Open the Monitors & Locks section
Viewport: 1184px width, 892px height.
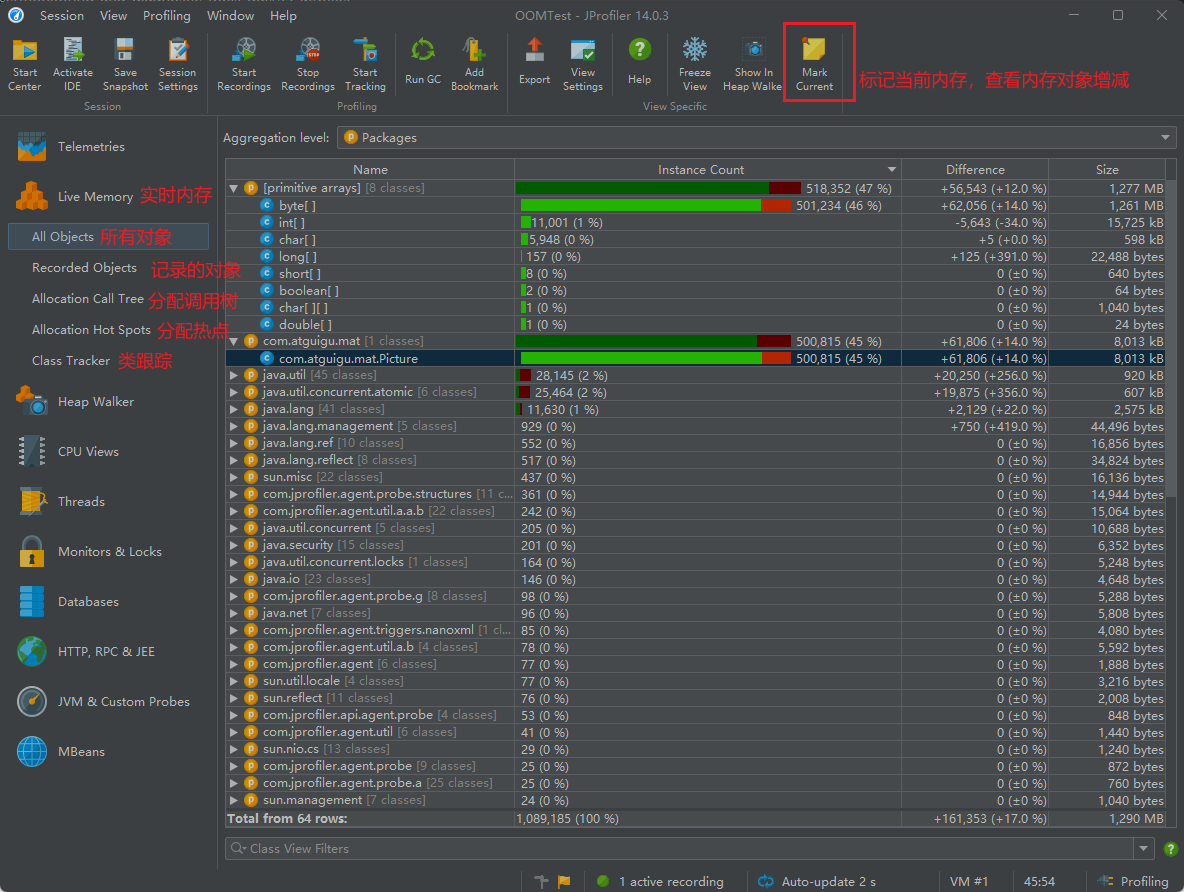(x=89, y=551)
